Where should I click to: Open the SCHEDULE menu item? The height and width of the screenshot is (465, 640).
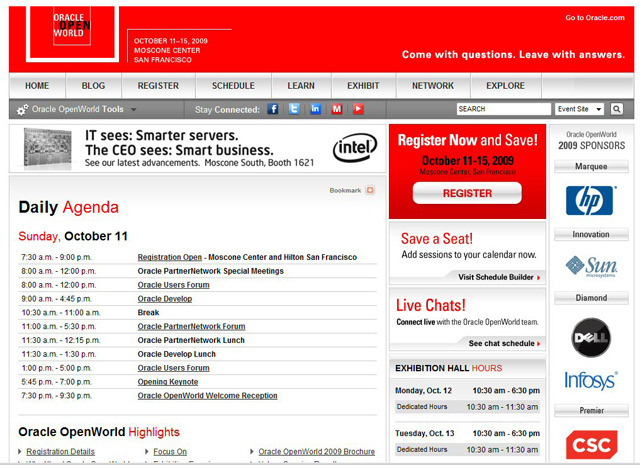click(233, 86)
